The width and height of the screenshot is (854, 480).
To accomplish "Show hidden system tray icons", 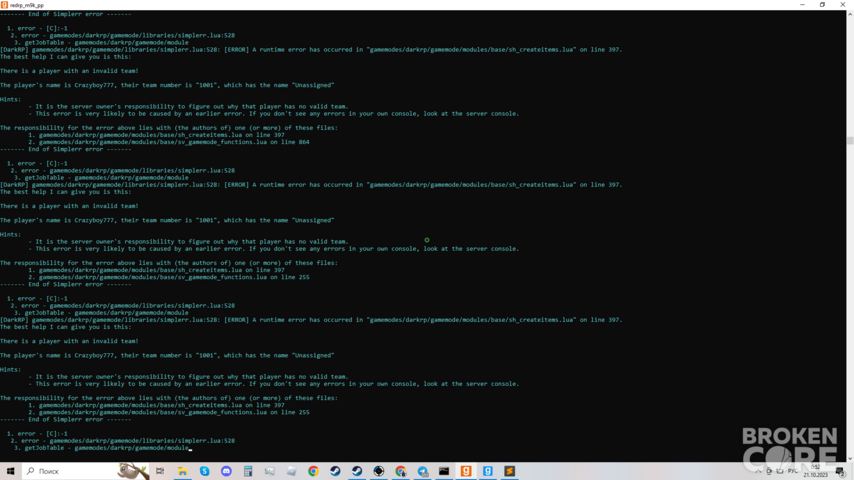I will [x=758, y=471].
